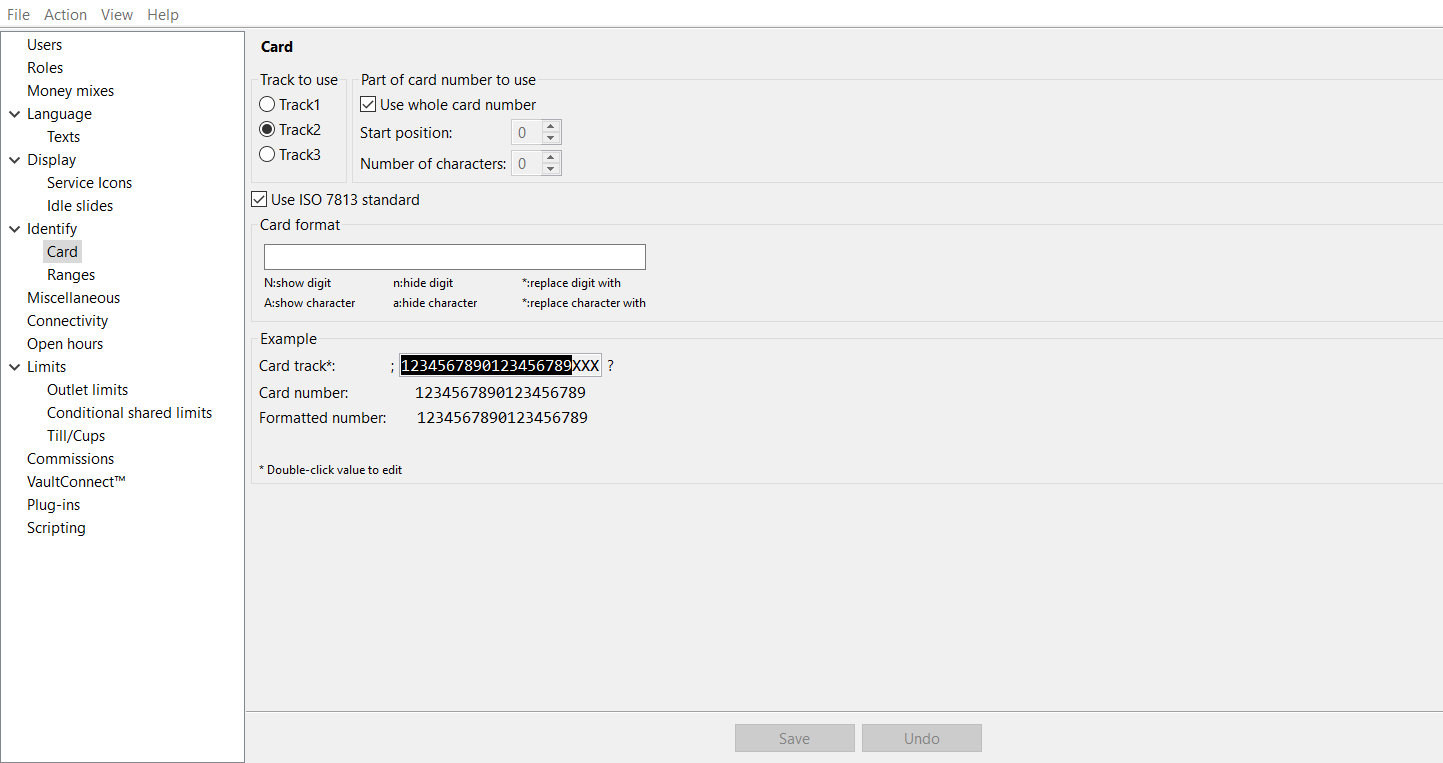Select the Scripting settings page
Screen dimensions: 1443x763
(x=56, y=527)
